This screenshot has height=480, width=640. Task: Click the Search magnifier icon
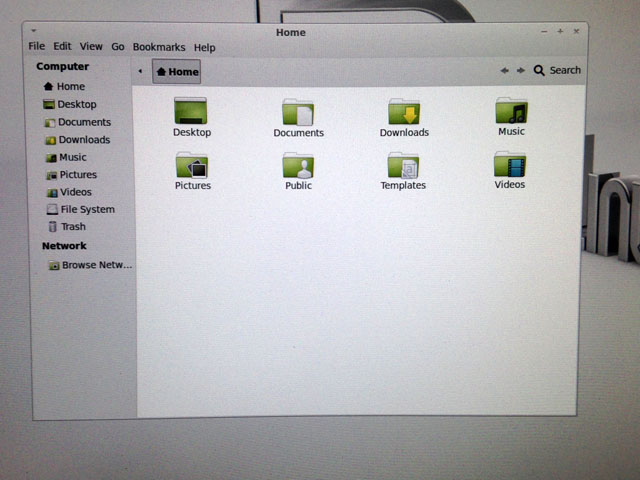pyautogui.click(x=539, y=70)
